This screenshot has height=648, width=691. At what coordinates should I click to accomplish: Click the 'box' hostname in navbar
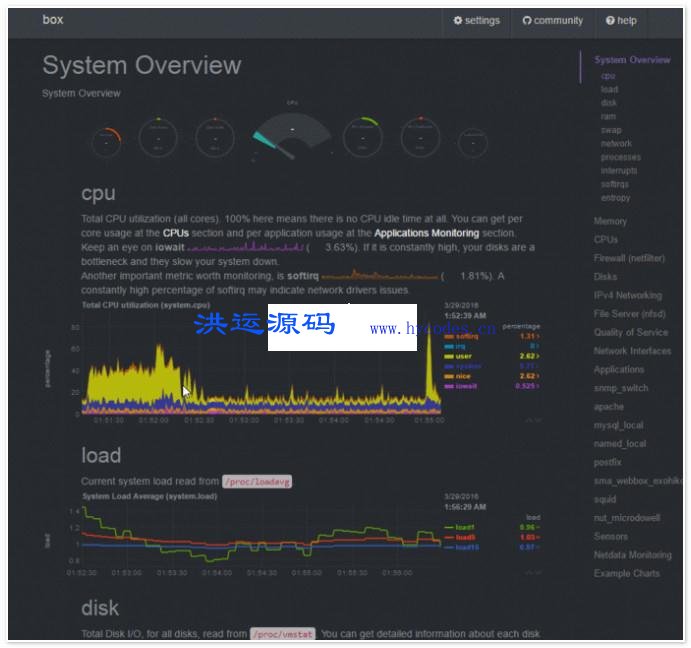[53, 19]
